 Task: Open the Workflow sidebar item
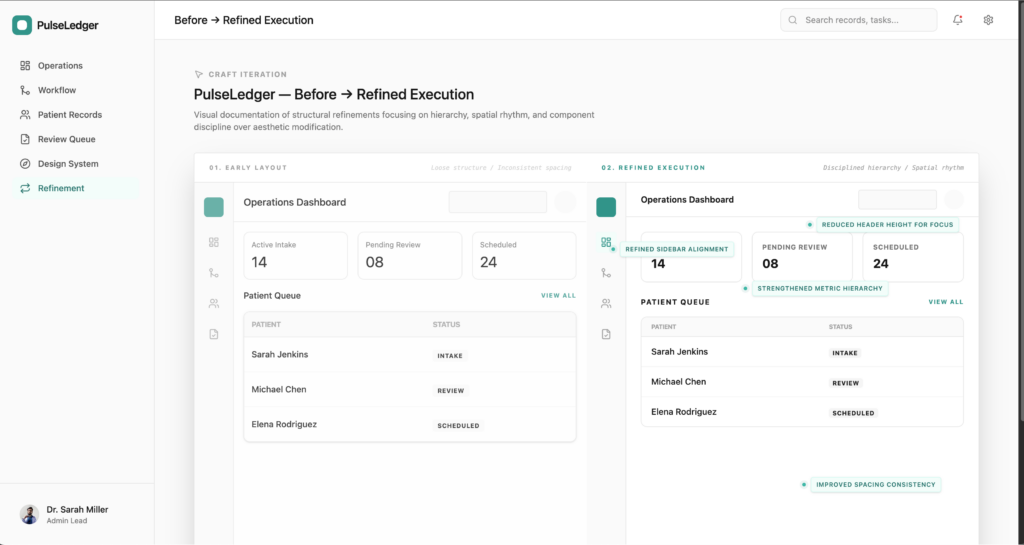78,90
